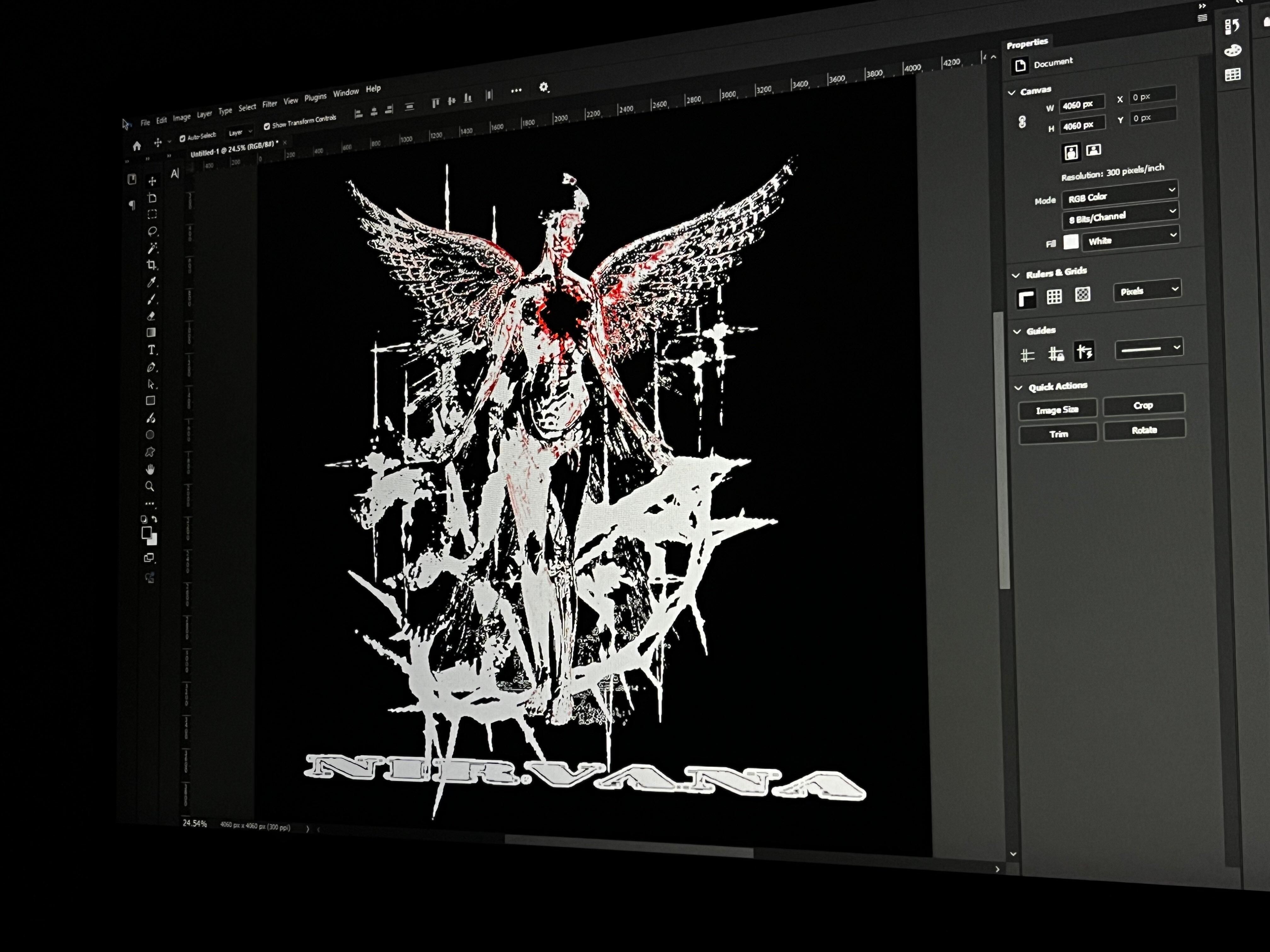Collapse the Guides section

[1017, 332]
